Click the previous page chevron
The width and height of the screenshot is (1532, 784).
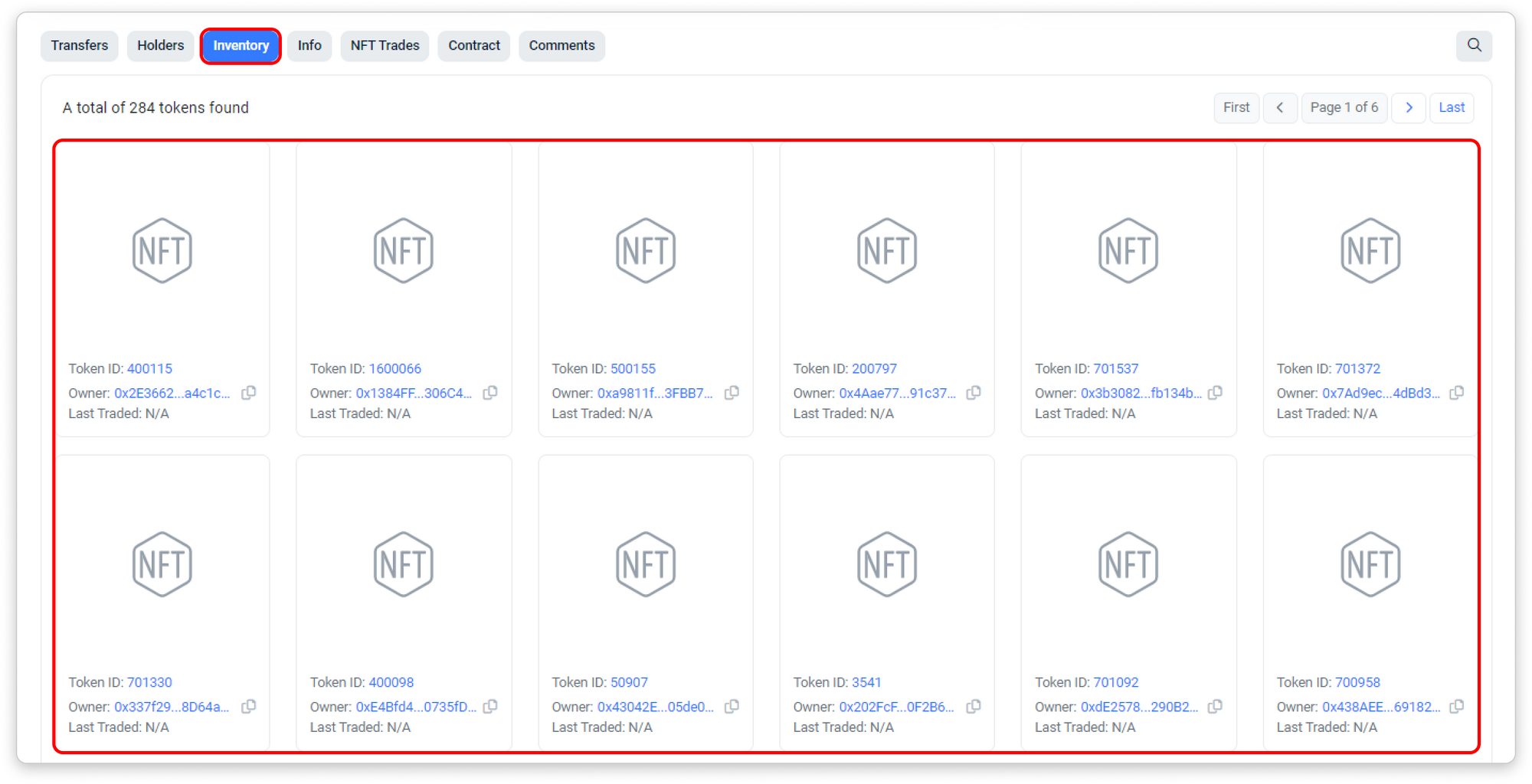[x=1280, y=108]
